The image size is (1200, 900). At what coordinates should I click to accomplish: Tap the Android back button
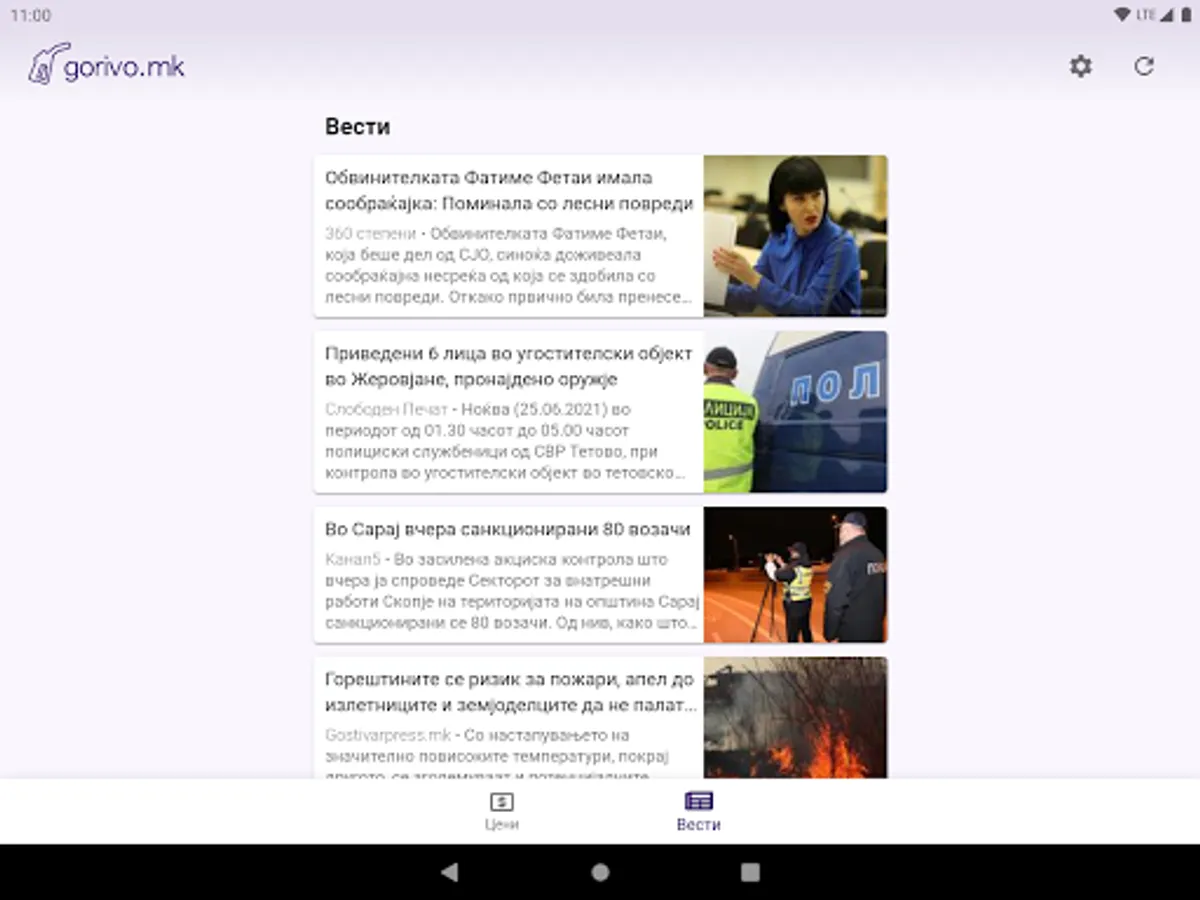tap(450, 872)
